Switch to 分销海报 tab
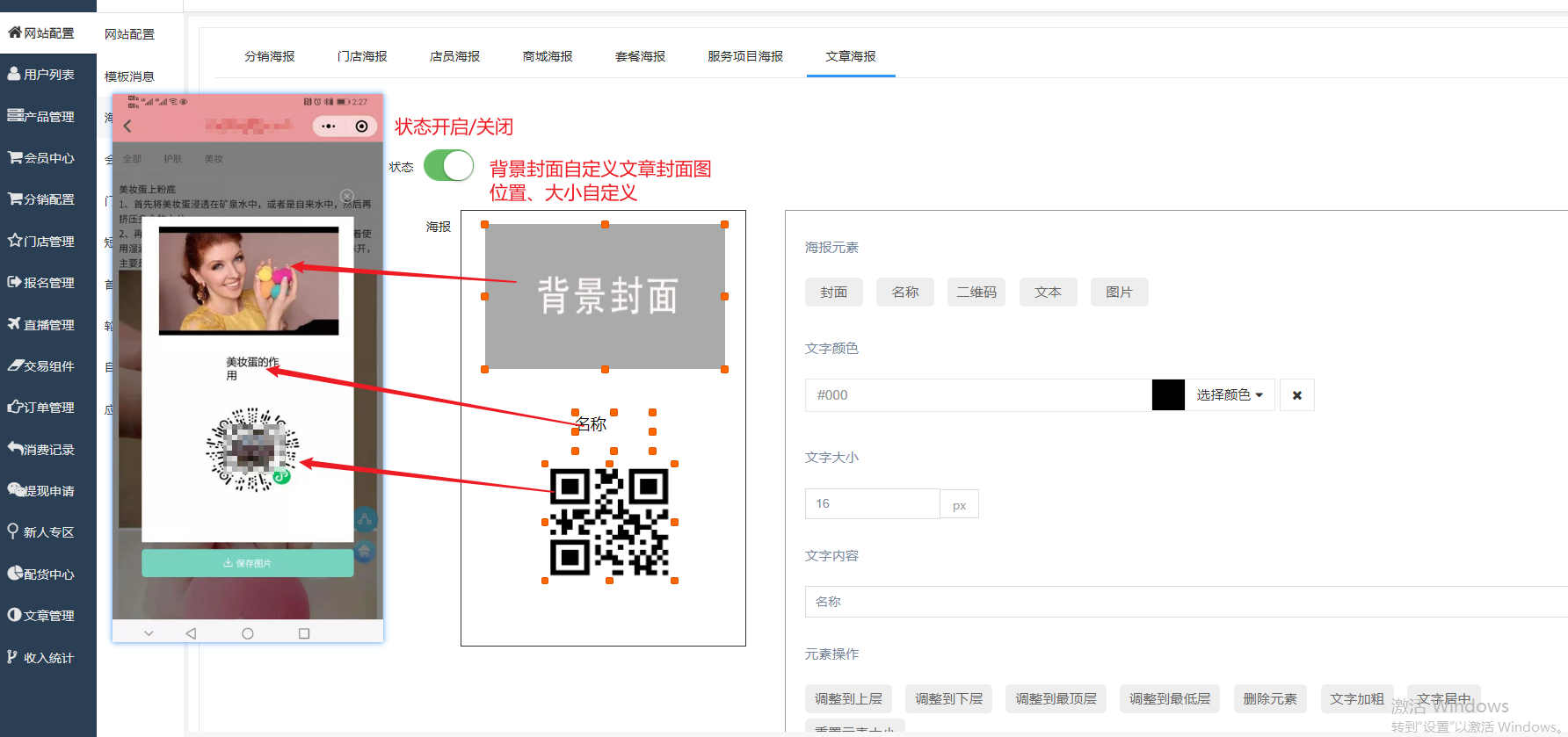Viewport: 1568px width, 737px height. (270, 56)
